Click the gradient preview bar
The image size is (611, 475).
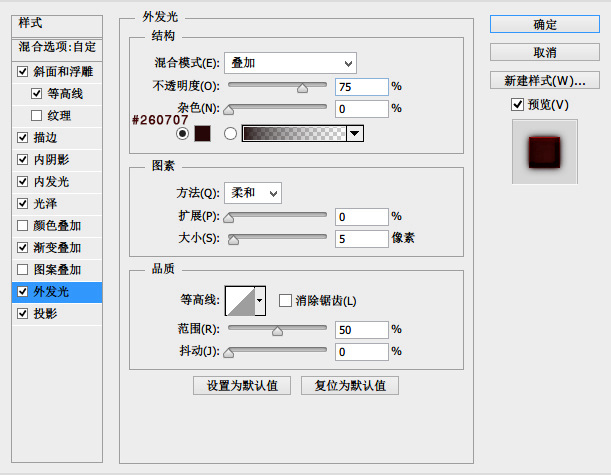(x=294, y=134)
